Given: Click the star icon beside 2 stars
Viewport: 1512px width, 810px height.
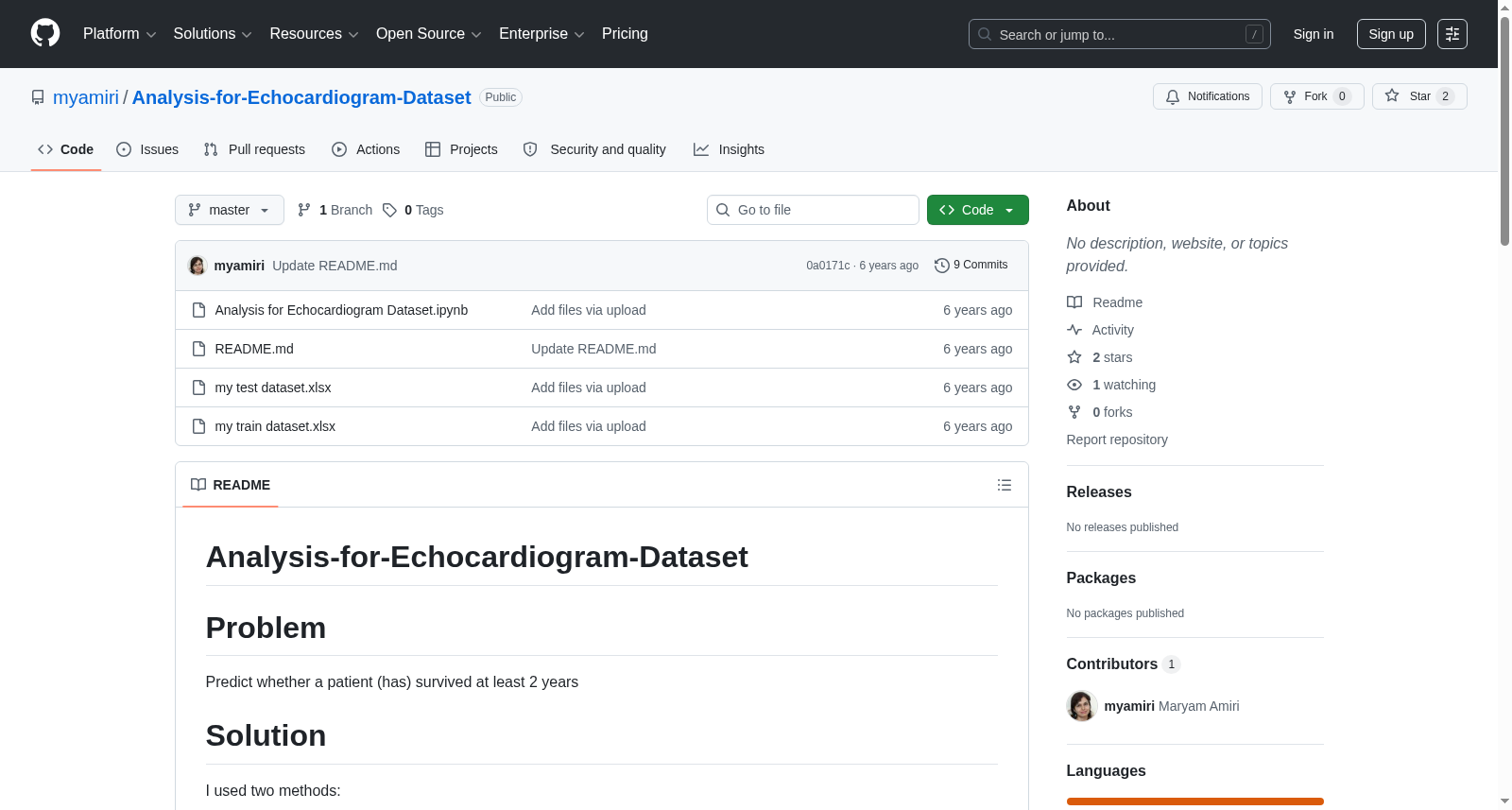Looking at the screenshot, I should [x=1074, y=357].
